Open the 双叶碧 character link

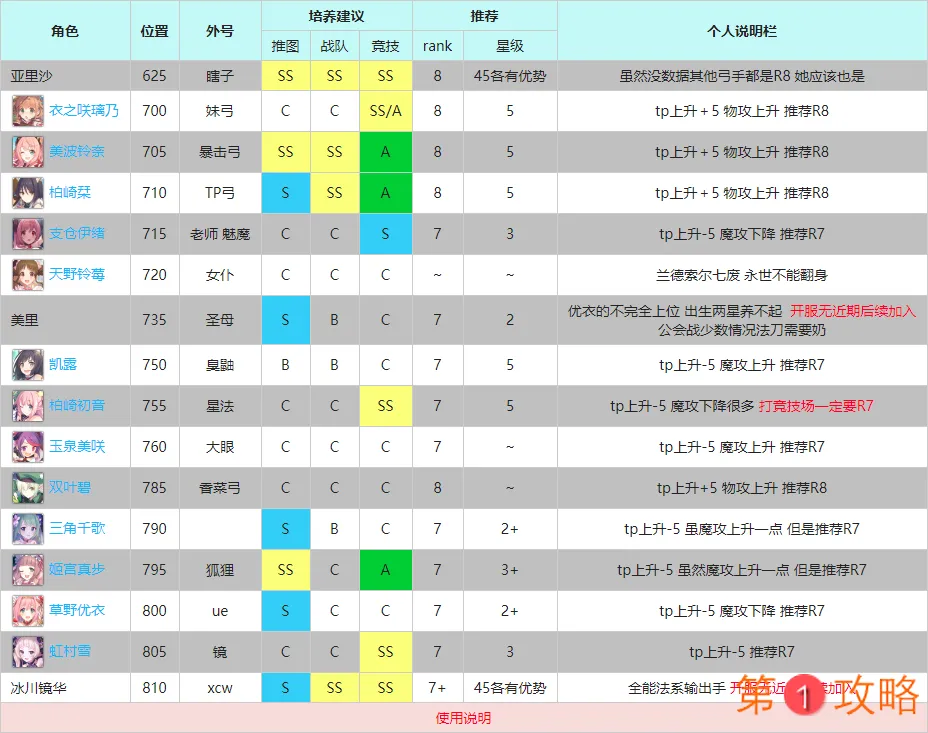click(70, 487)
